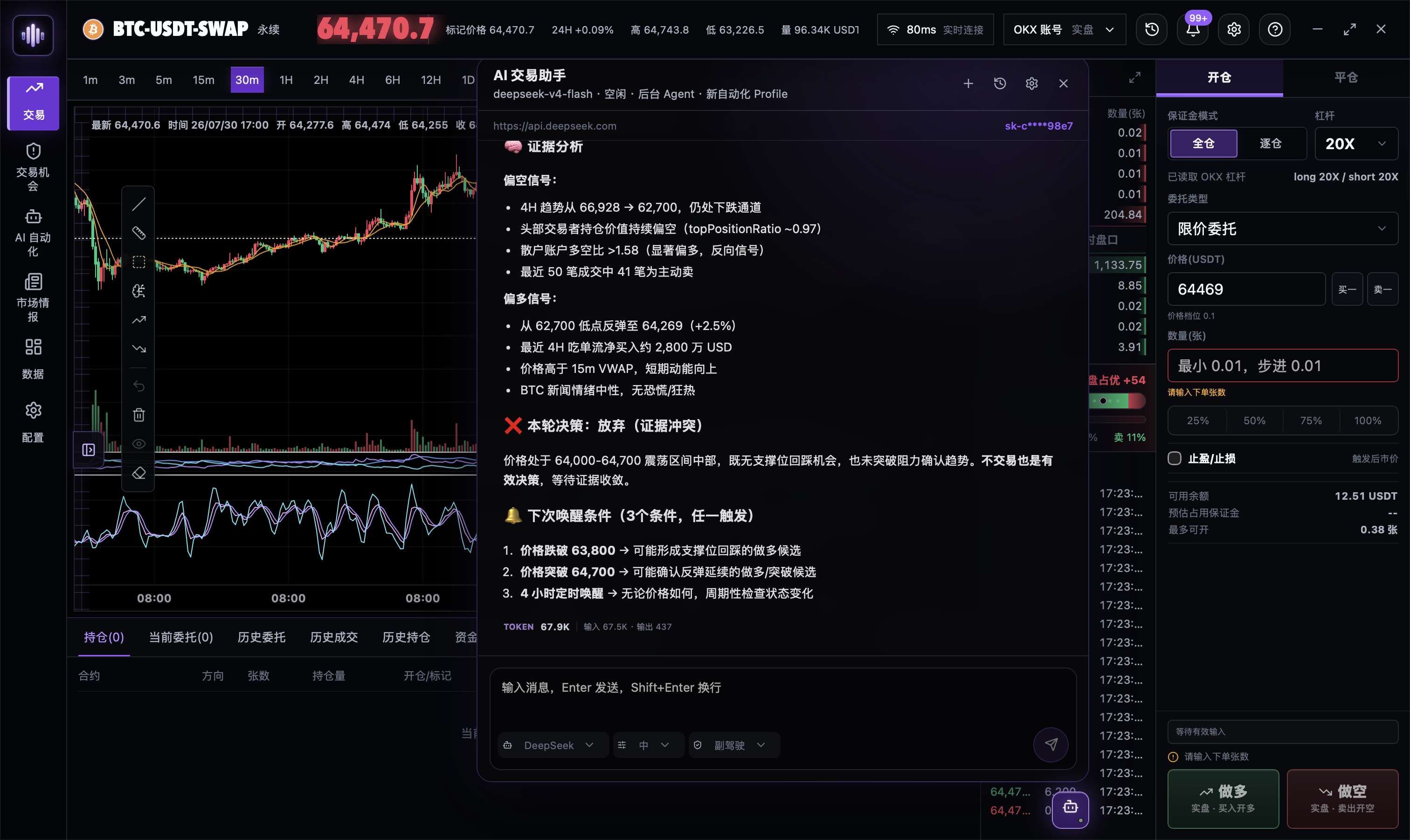1410x840 pixels.
Task: Click the order book buy/sell ratio bar
Action: coord(1117,401)
